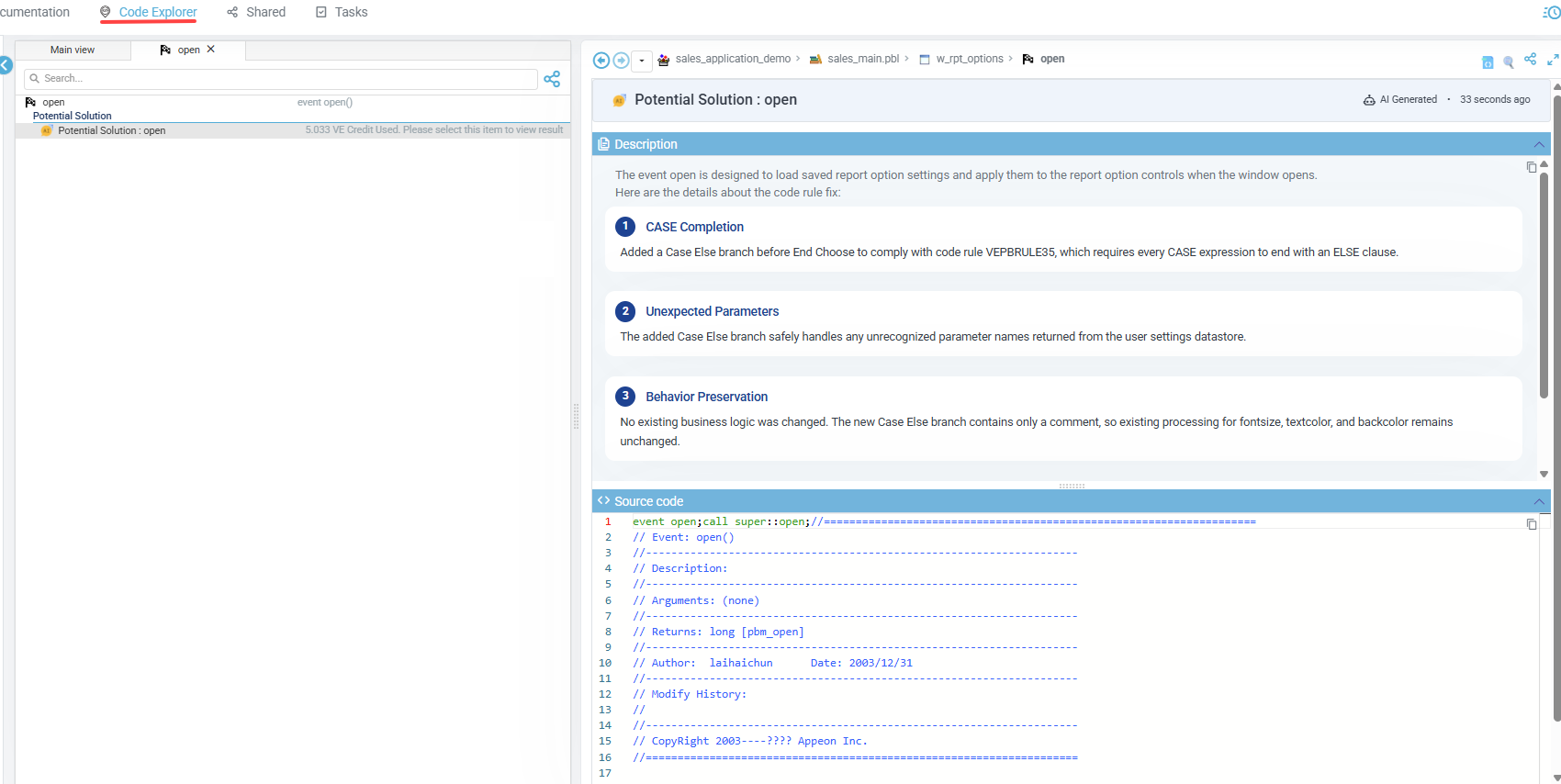
Task: Go to sales_main.pbl in breadcrumb
Action: click(863, 59)
